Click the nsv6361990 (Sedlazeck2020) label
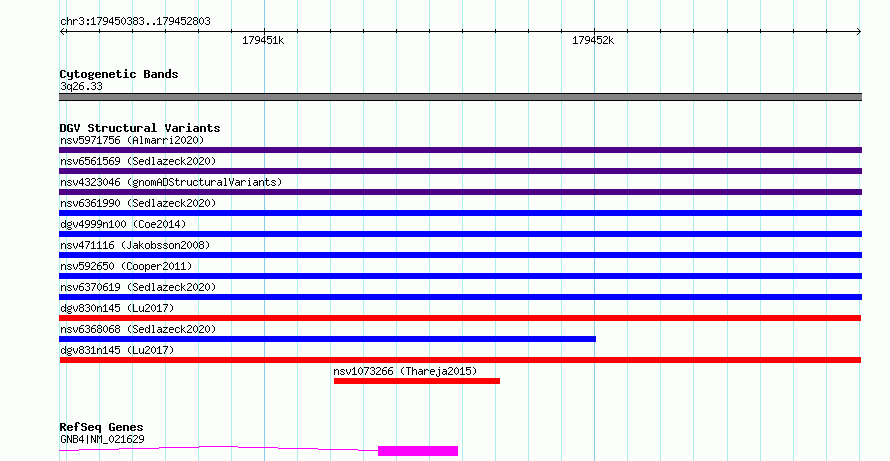Viewport: 890px width, 461px height. coord(138,203)
